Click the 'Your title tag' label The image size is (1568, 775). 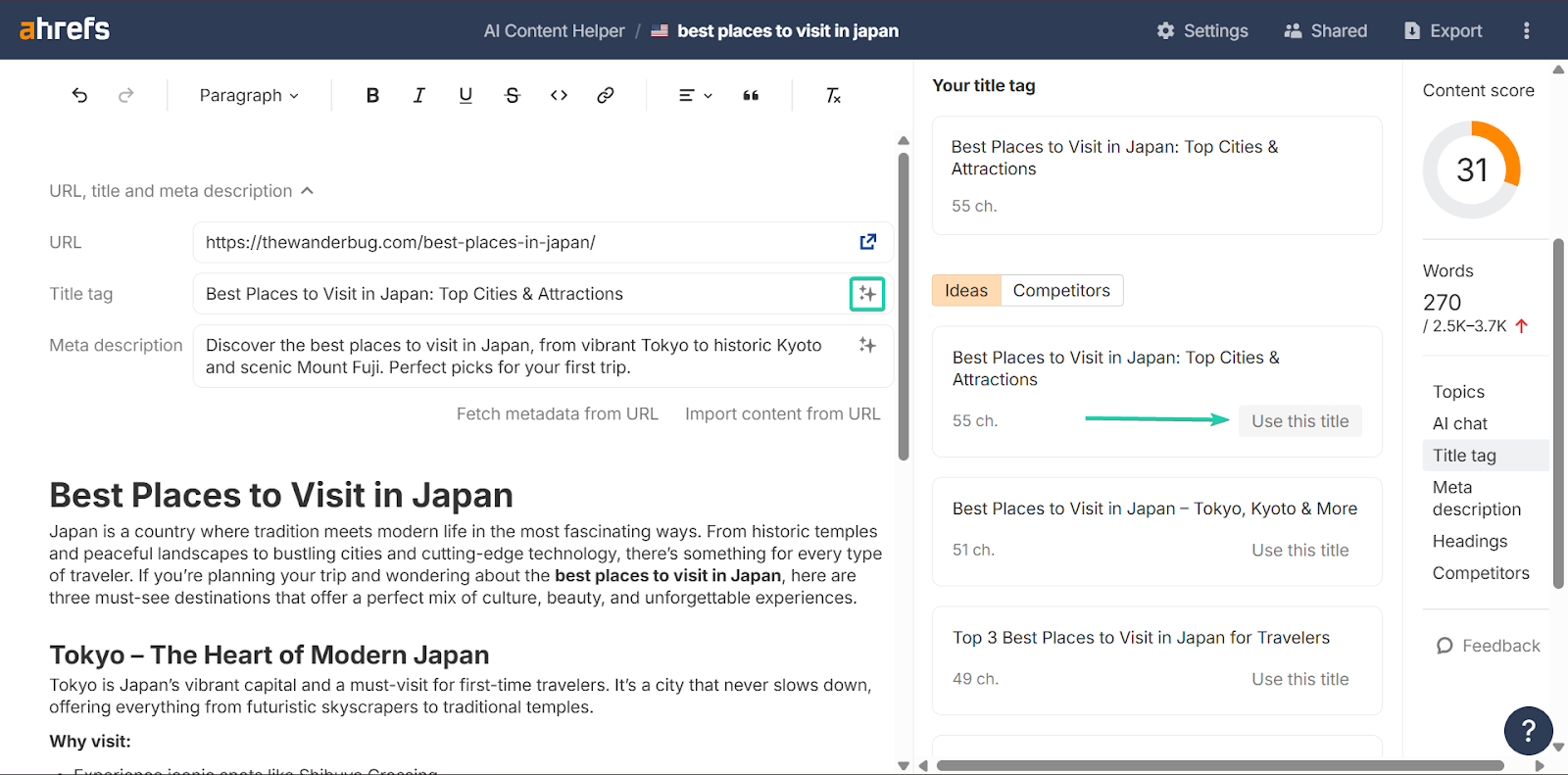tap(984, 85)
